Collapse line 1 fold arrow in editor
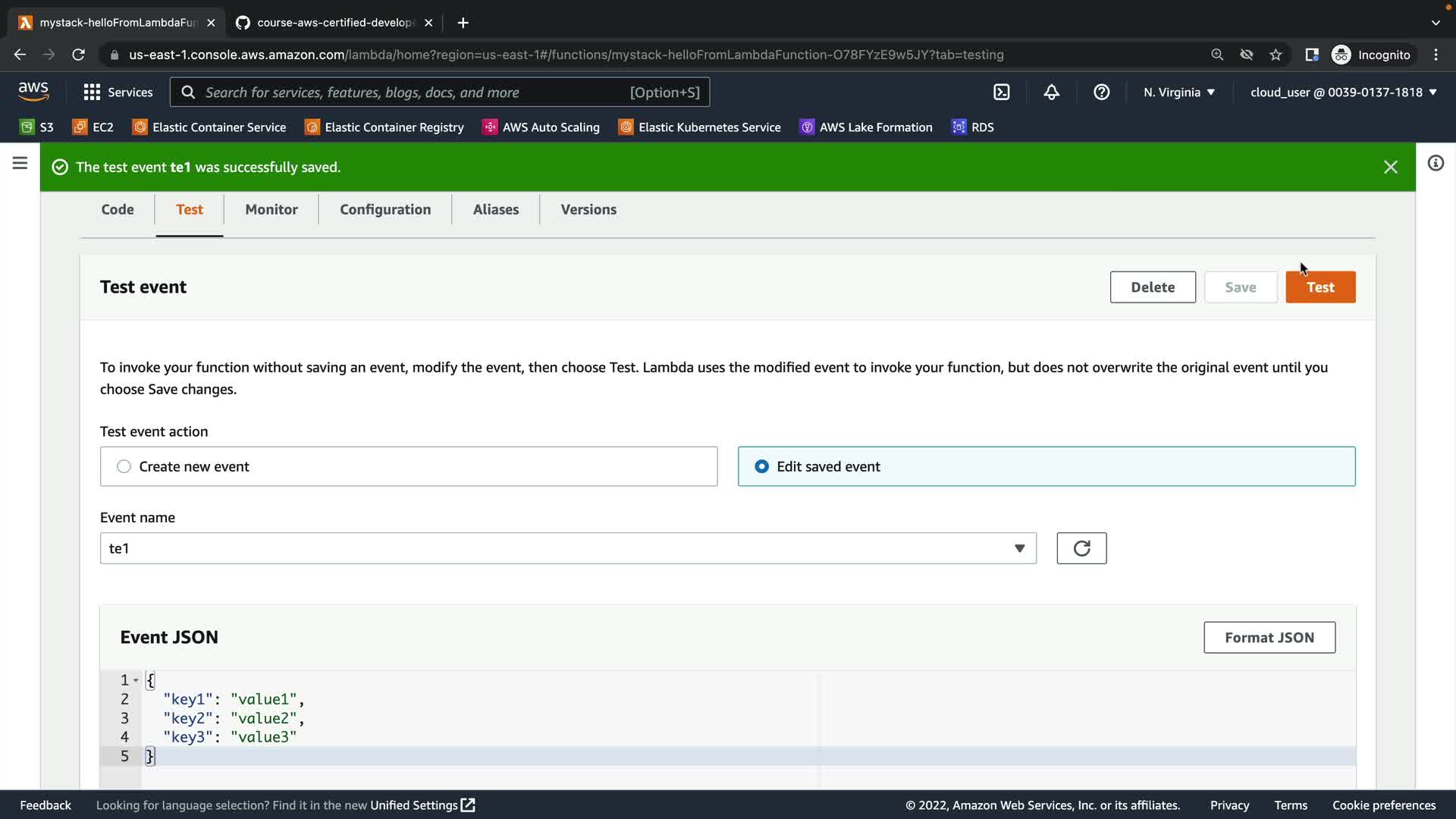Image resolution: width=1456 pixels, height=819 pixels. (136, 680)
